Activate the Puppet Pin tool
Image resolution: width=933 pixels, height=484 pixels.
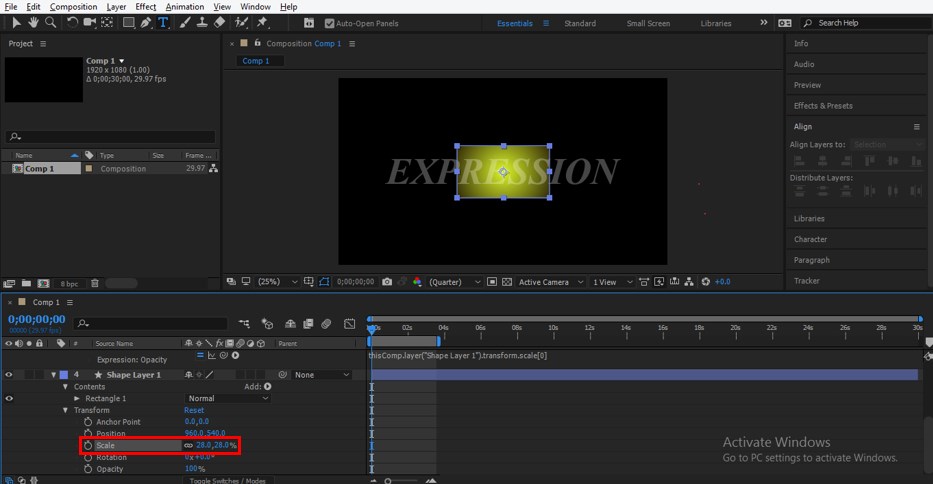[x=261, y=22]
